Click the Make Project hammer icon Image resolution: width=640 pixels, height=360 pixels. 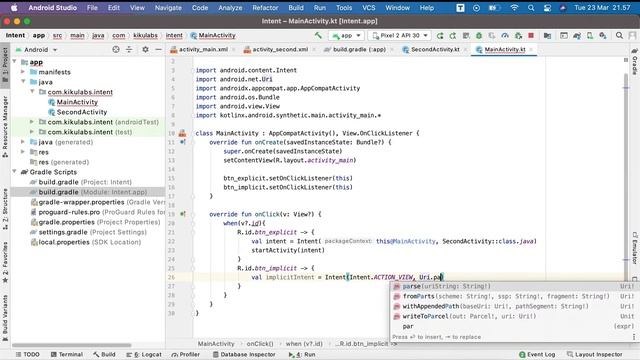[x=318, y=36]
